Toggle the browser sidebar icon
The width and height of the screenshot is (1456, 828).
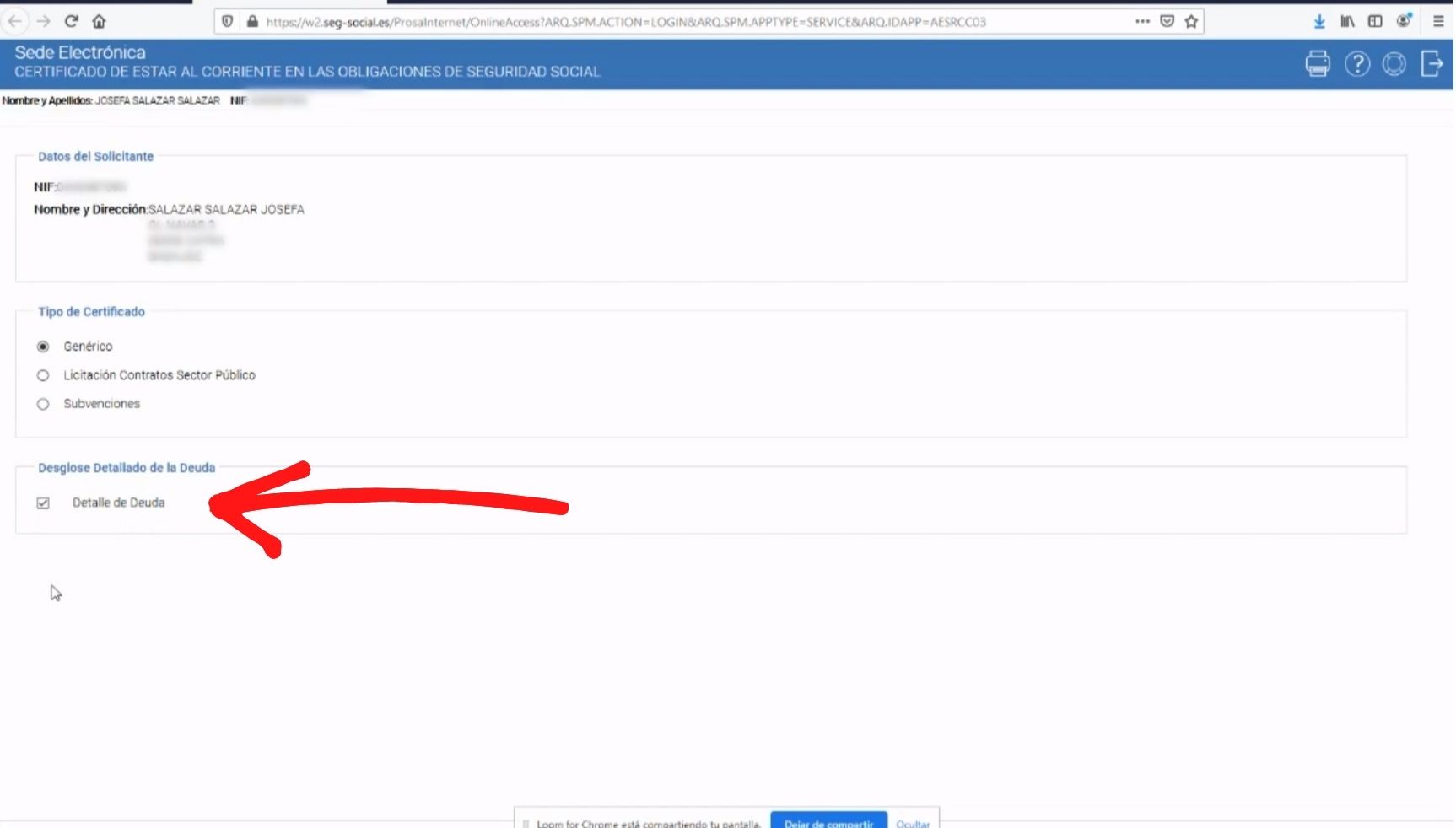pos(1375,21)
